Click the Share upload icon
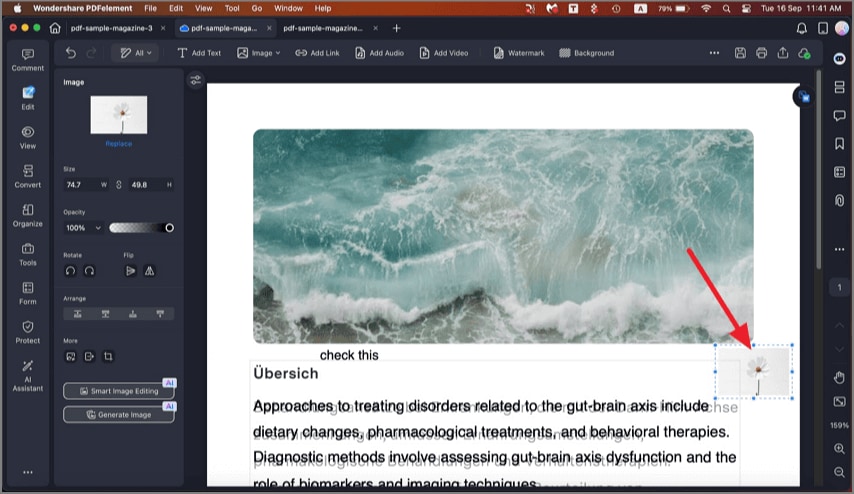Screen dimensions: 854x494 pyautogui.click(x=783, y=53)
